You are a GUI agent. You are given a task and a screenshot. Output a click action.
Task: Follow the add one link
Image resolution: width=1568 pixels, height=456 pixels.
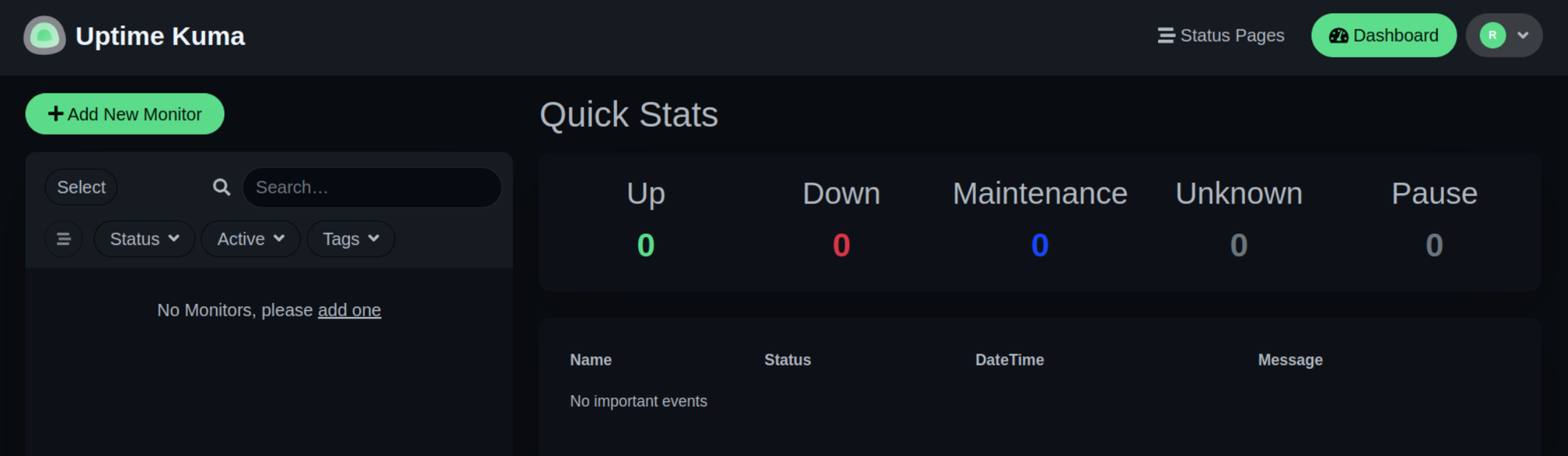pos(349,310)
